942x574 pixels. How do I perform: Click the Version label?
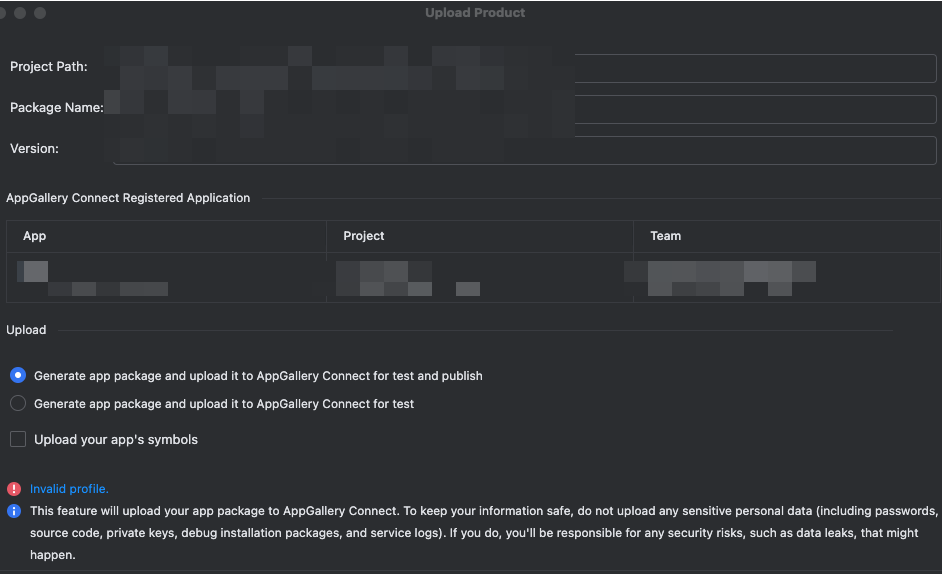[x=34, y=148]
